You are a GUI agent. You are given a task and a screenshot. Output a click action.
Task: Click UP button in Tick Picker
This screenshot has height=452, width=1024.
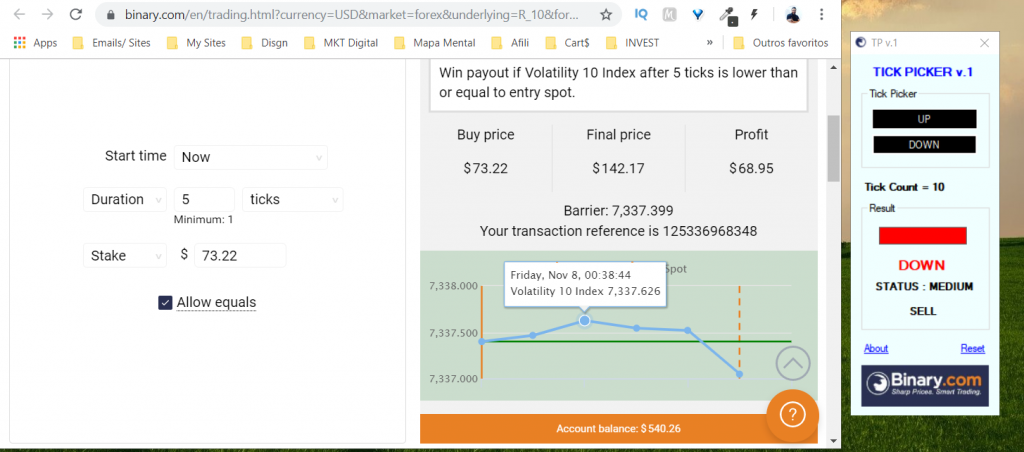pyautogui.click(x=924, y=119)
